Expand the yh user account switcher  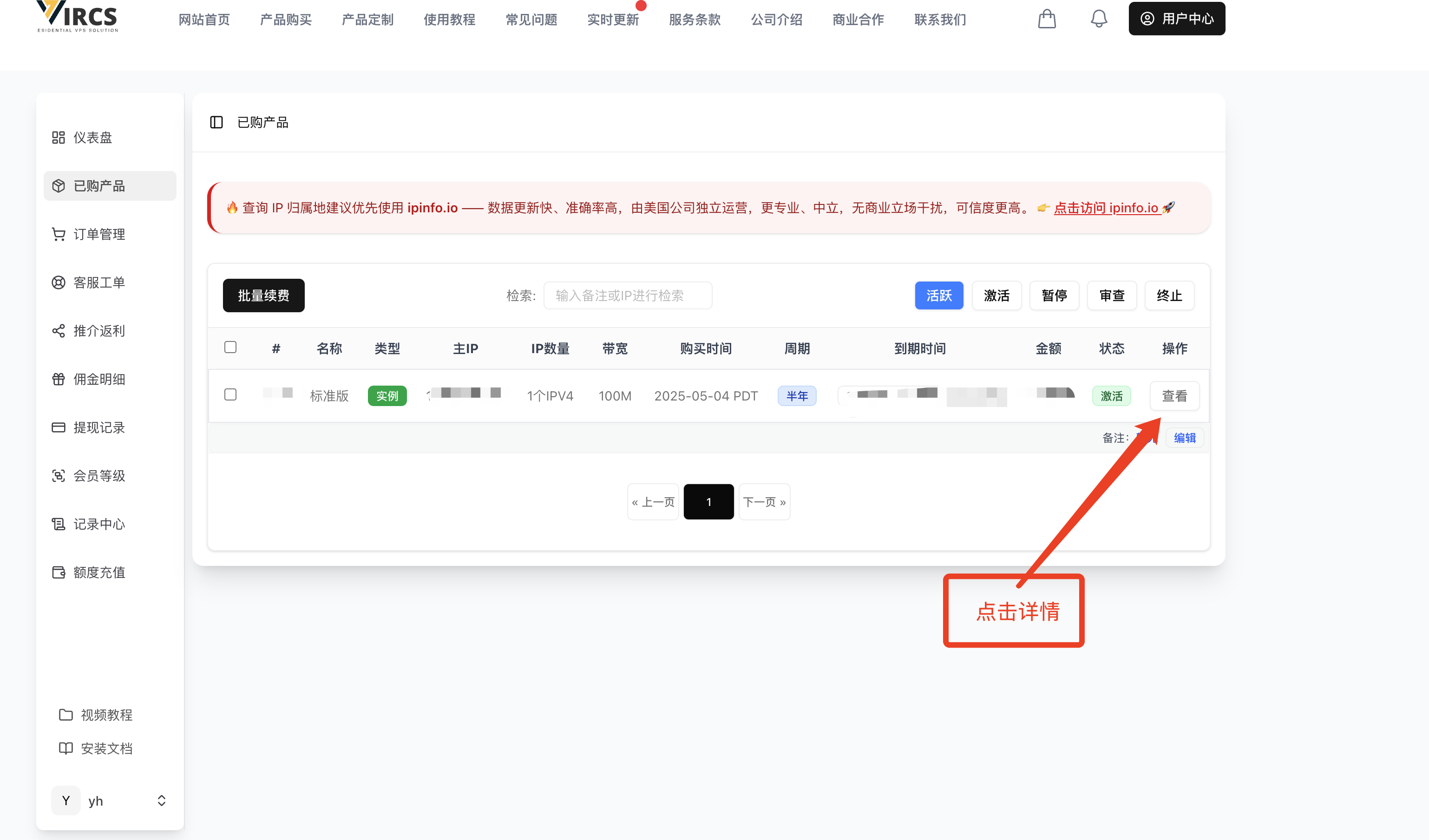[x=161, y=801]
